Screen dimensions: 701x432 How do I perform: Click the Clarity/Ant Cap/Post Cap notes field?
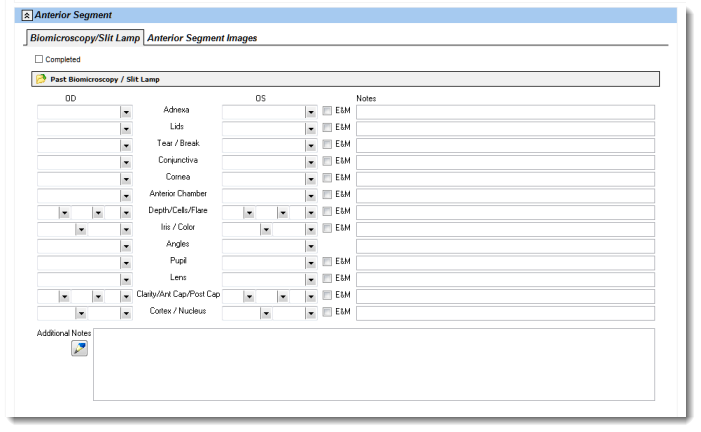pyautogui.click(x=506, y=296)
